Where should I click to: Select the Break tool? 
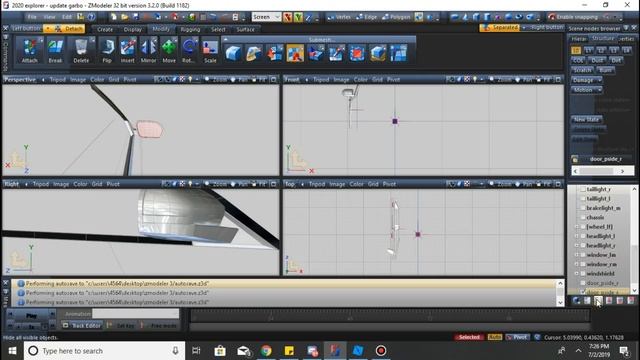point(55,50)
